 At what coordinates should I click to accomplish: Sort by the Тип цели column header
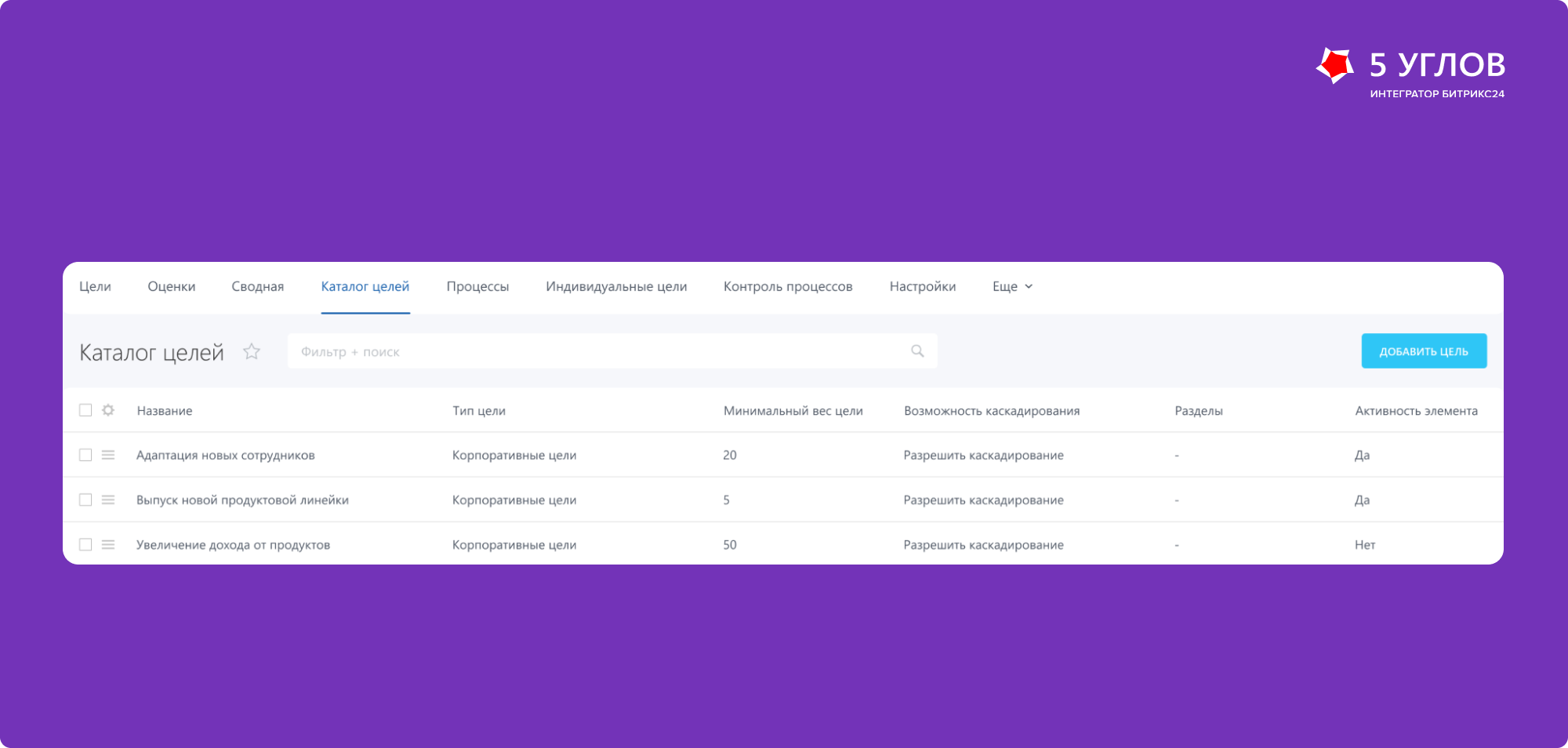pyautogui.click(x=479, y=411)
